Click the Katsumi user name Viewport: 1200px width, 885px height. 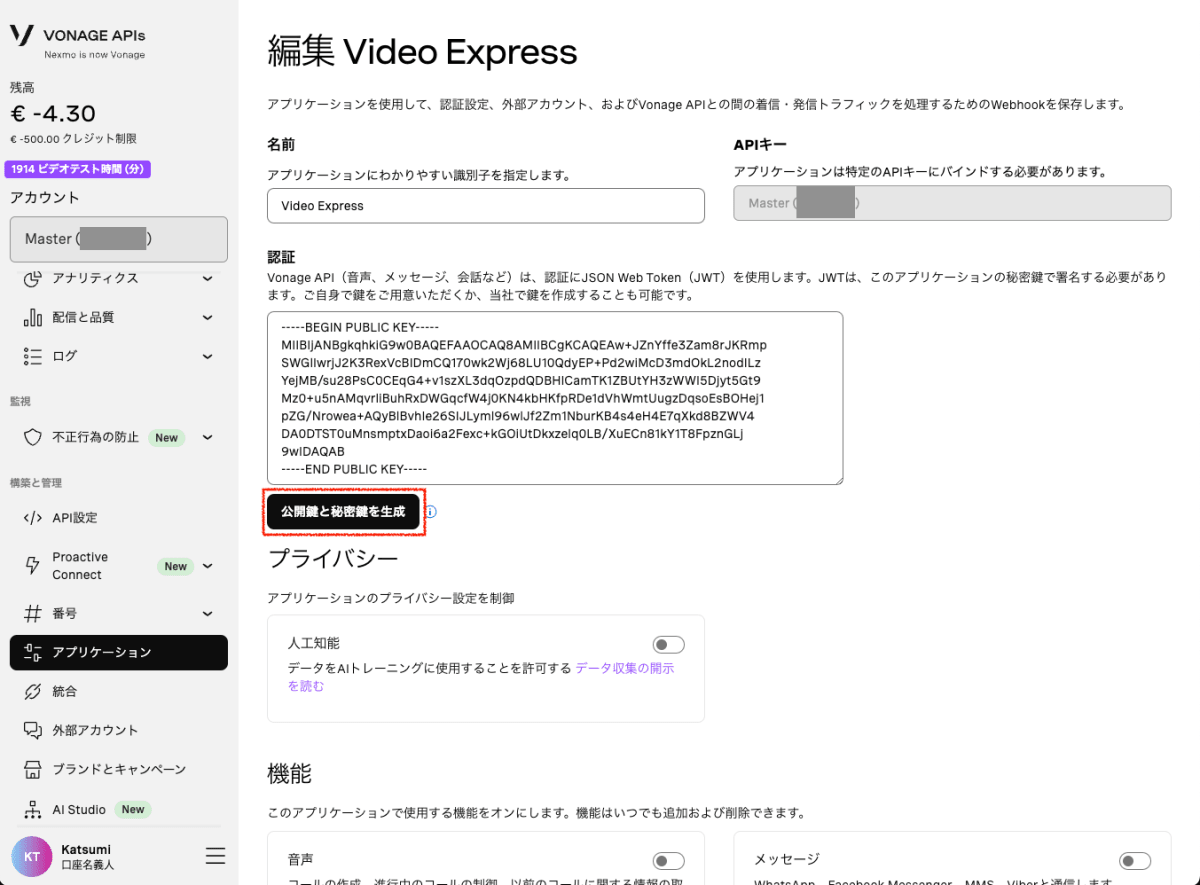(86, 848)
